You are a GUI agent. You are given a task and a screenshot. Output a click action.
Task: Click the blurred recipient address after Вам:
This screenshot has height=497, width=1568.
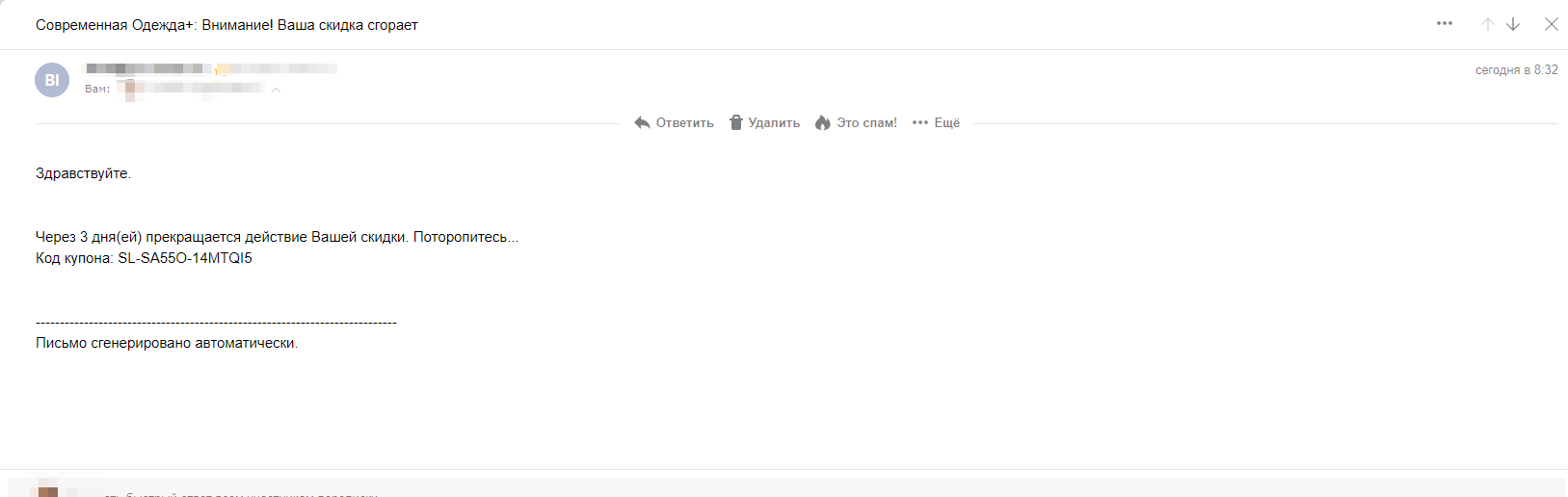[193, 89]
